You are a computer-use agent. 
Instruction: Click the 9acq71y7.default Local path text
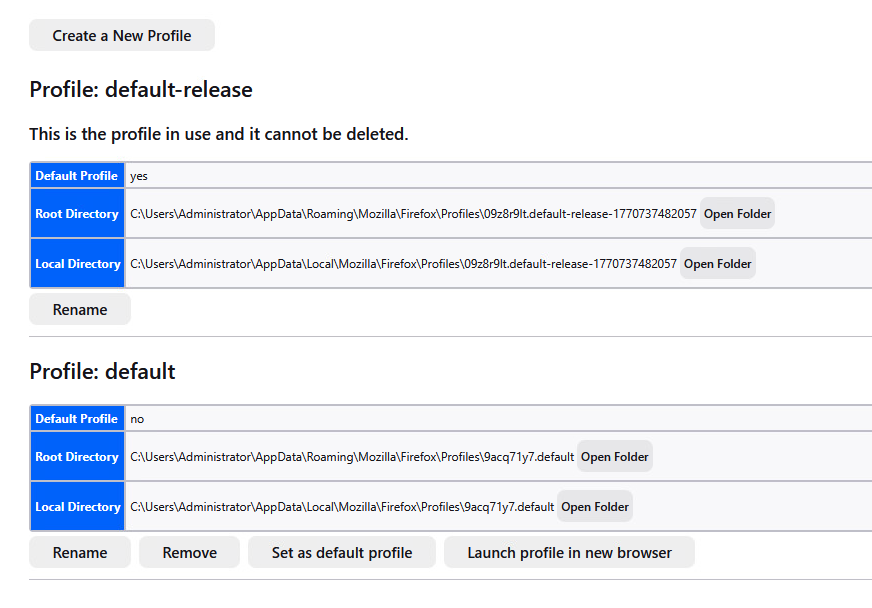pyautogui.click(x=342, y=507)
